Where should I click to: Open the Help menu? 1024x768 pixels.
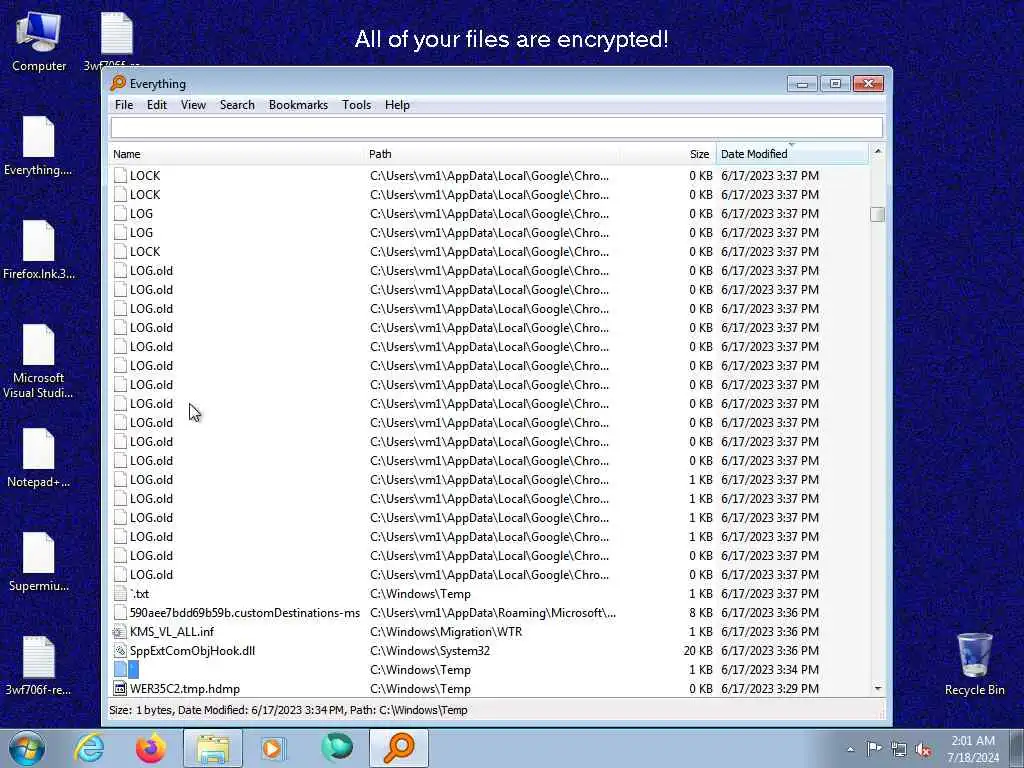(397, 105)
